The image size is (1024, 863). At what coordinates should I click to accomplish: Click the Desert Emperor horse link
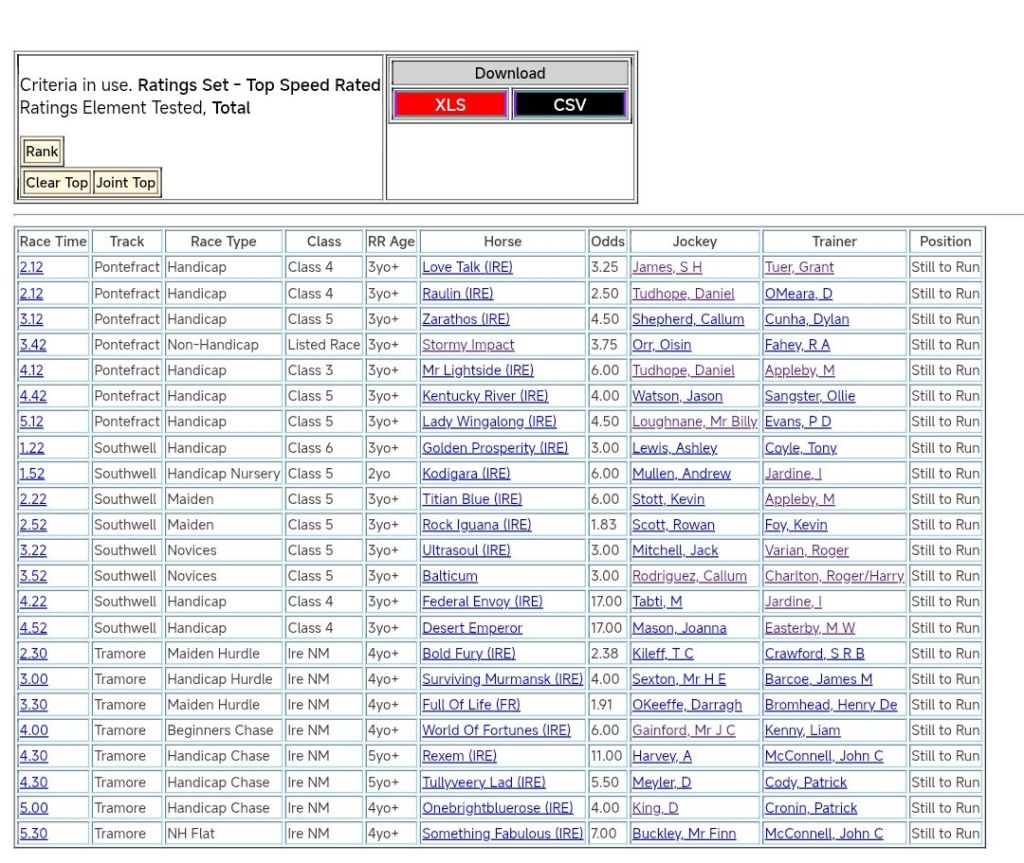pyautogui.click(x=472, y=628)
